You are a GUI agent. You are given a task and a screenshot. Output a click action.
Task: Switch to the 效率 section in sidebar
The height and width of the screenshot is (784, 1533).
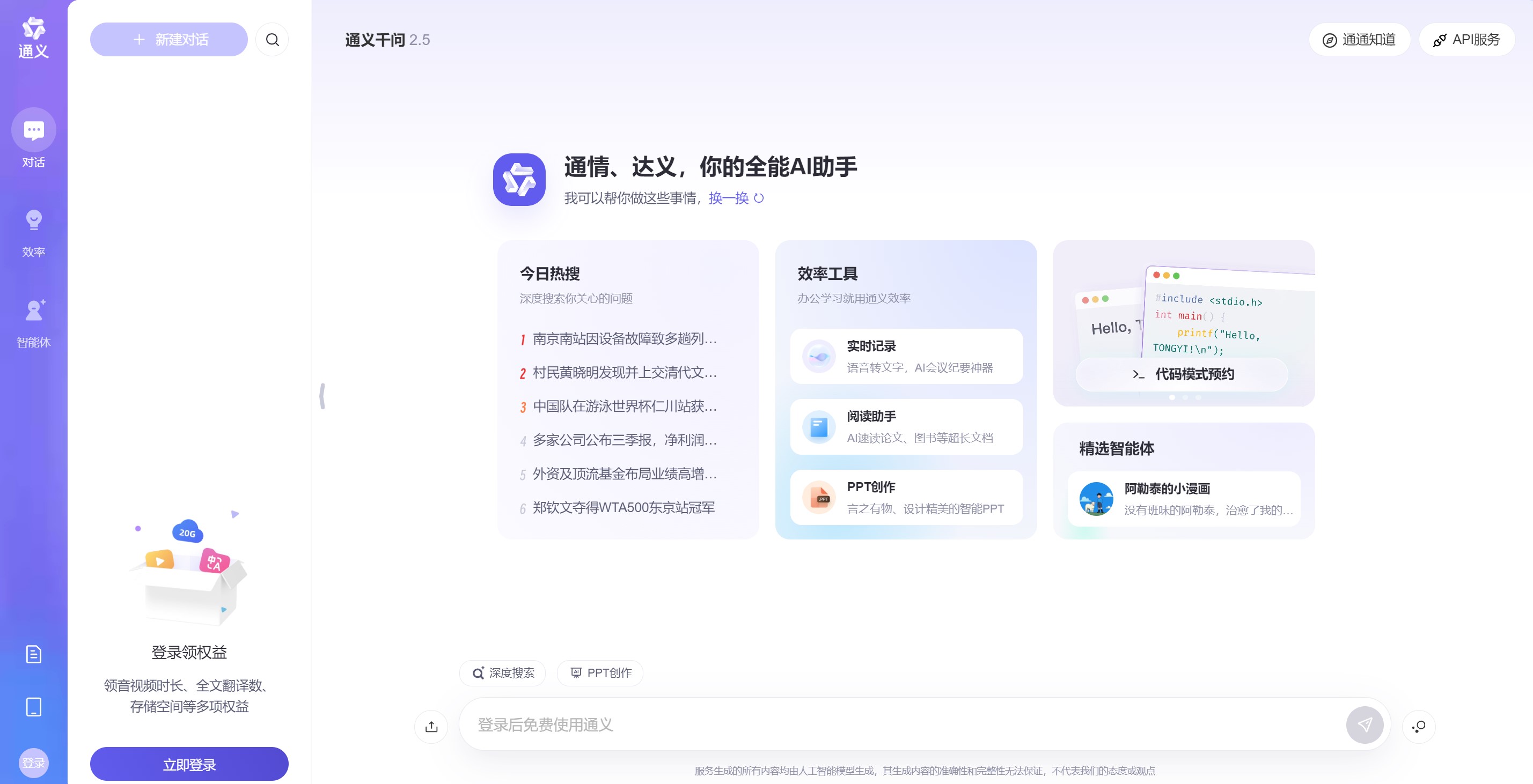click(33, 232)
